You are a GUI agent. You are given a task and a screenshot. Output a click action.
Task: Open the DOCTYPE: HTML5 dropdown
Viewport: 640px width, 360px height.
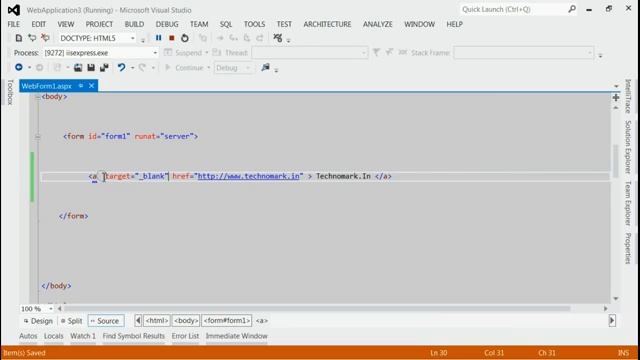pos(133,38)
